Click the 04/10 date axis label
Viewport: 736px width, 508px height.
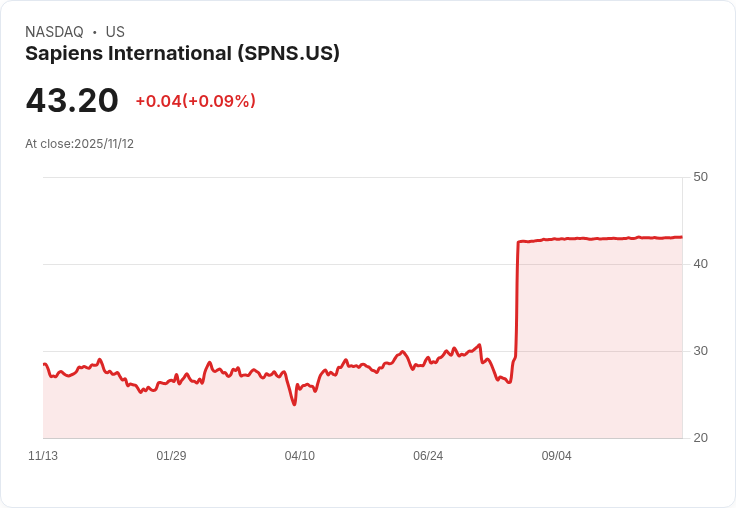click(299, 456)
